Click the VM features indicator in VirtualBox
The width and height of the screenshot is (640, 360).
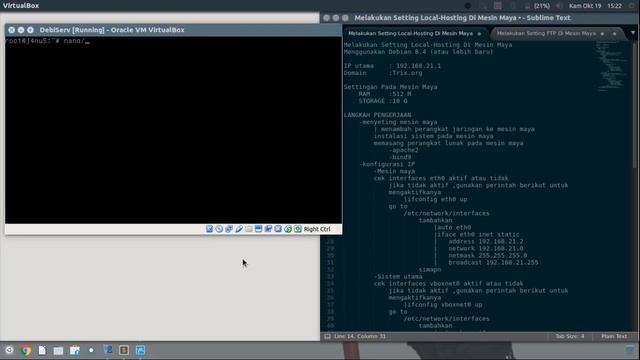278,229
